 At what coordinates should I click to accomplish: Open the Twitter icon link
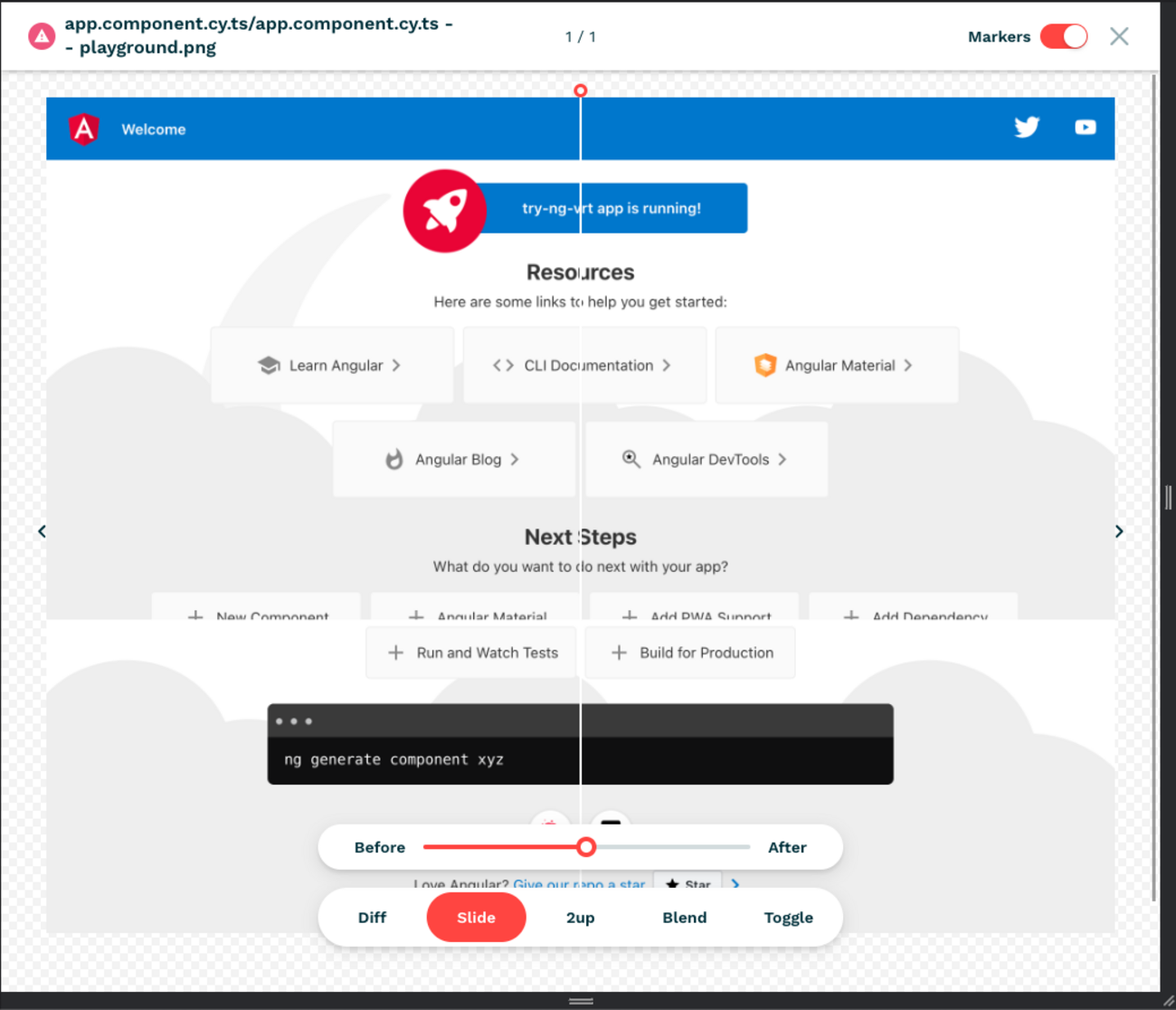click(1027, 128)
